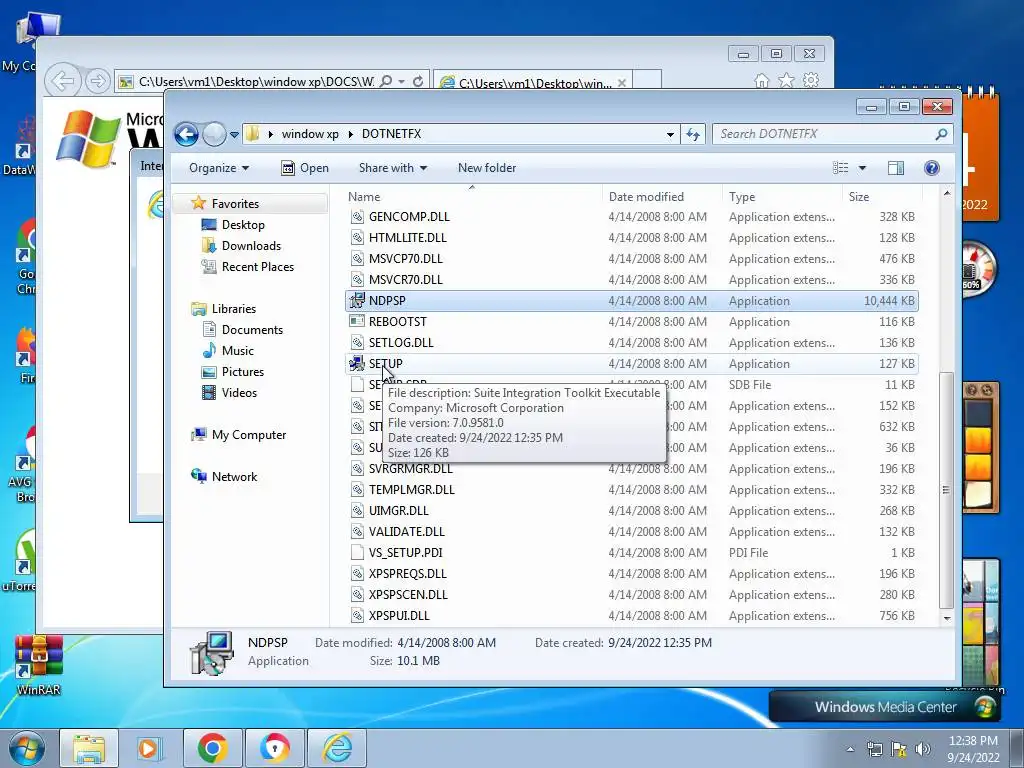Click Open in the Explorer toolbar
Viewport: 1024px width, 768px height.
305,168
